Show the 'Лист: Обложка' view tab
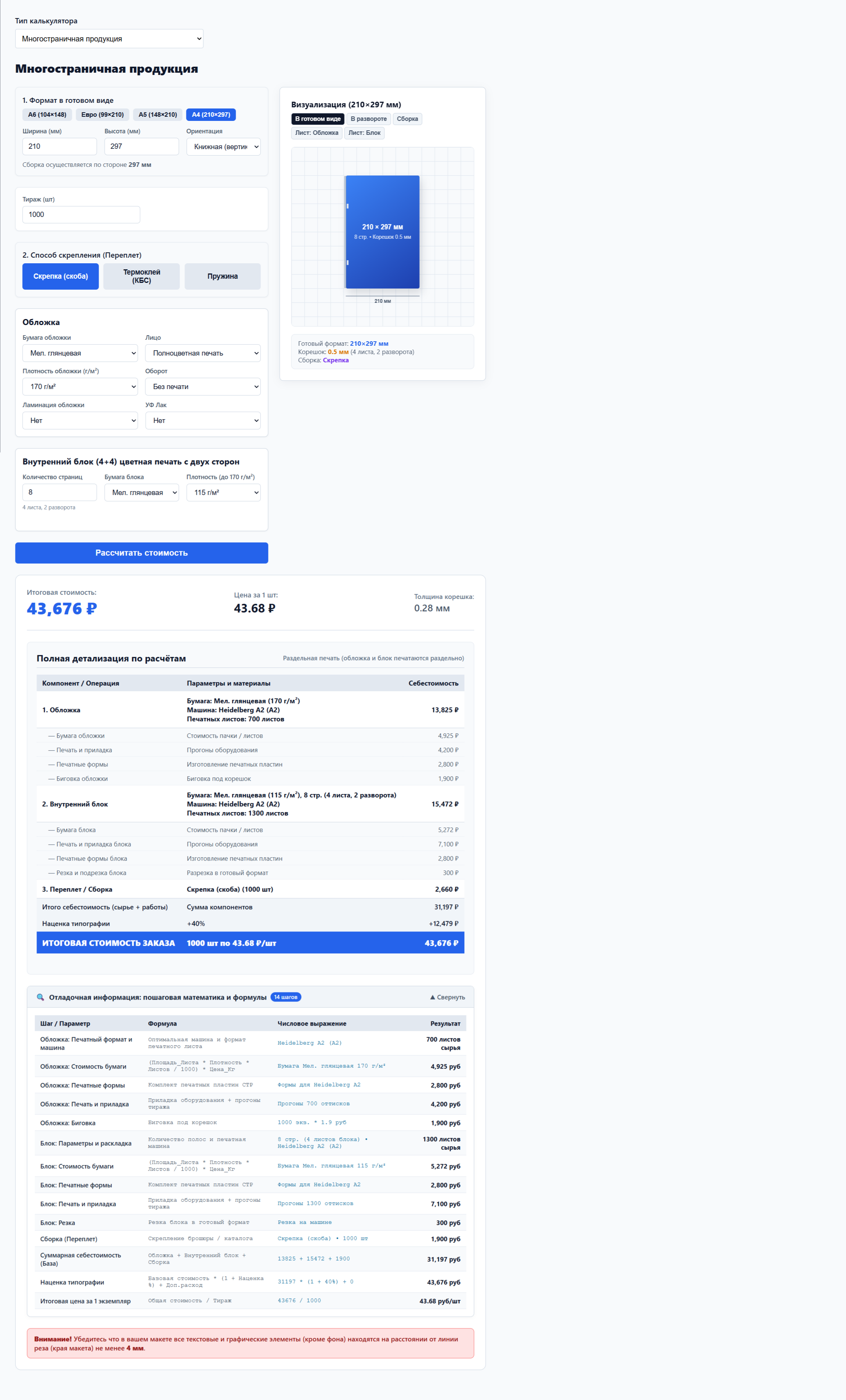The image size is (846, 1400). (x=317, y=133)
